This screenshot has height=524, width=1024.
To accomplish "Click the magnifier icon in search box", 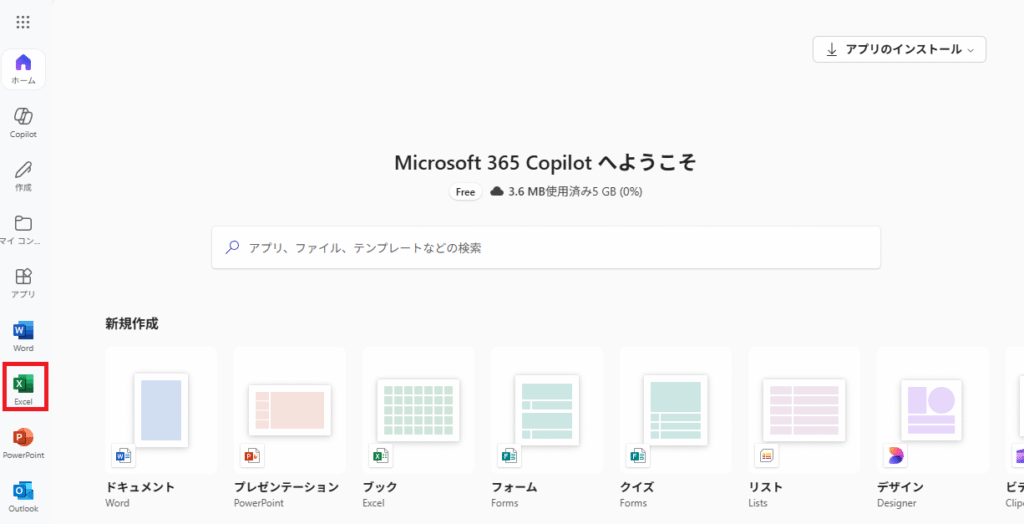I will [x=232, y=248].
